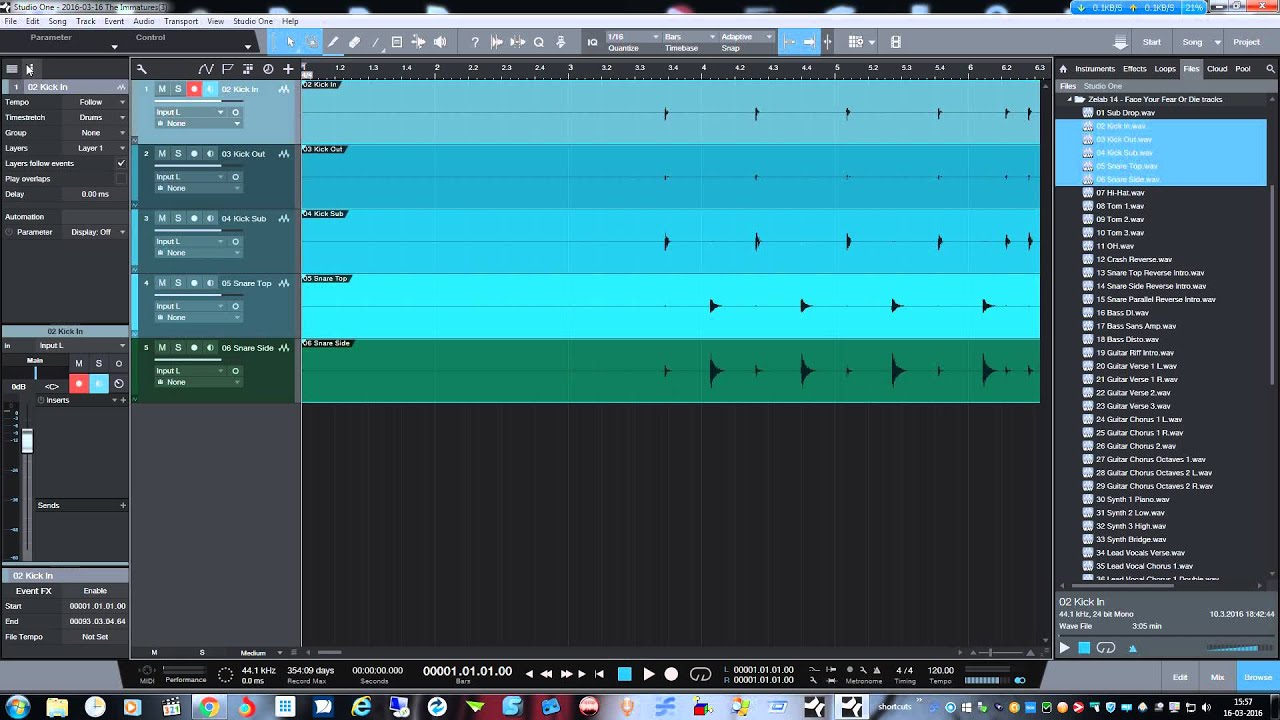Click the IQ input quantize icon

pos(592,42)
